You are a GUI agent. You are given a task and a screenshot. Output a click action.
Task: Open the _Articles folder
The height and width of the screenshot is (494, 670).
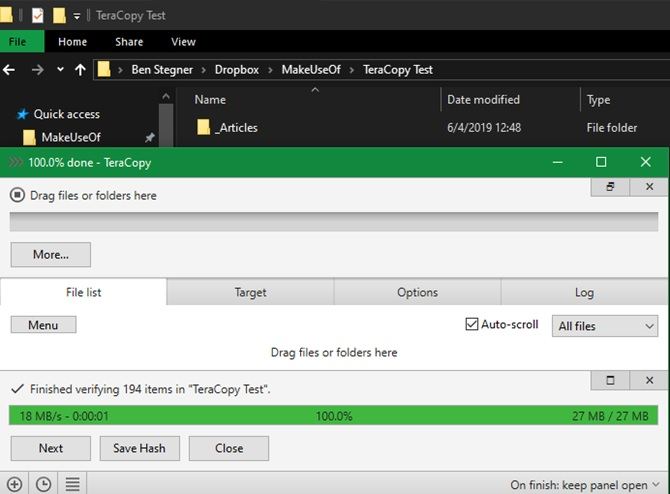[236, 127]
